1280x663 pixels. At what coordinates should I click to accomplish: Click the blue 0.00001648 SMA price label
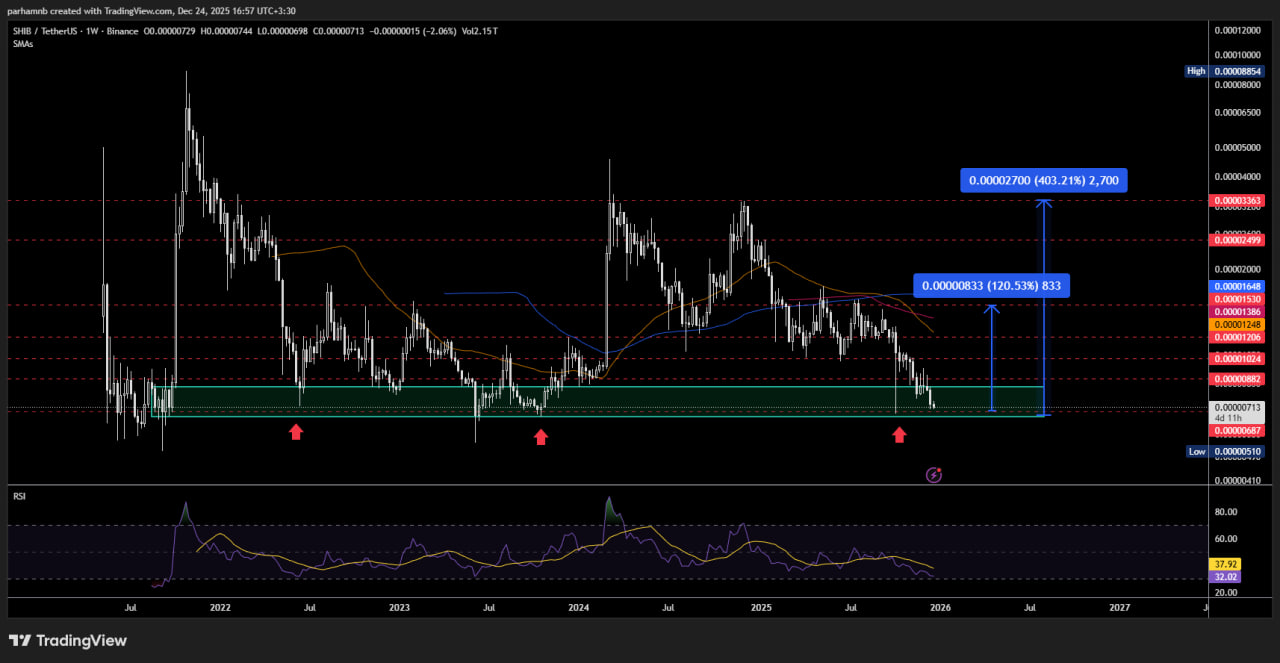tap(1239, 286)
